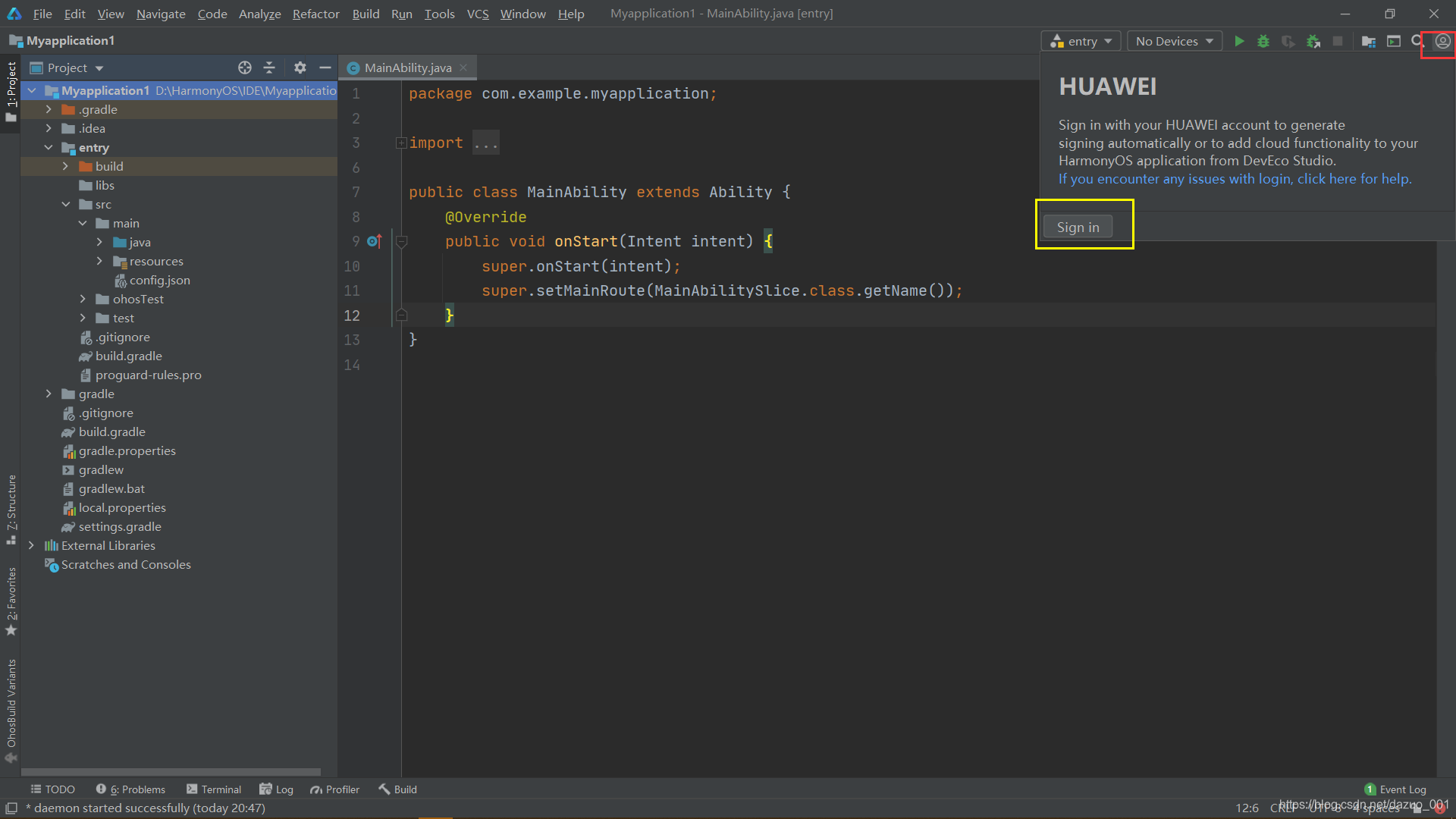Image resolution: width=1456 pixels, height=819 pixels.
Task: Open the VCS menu
Action: (478, 14)
